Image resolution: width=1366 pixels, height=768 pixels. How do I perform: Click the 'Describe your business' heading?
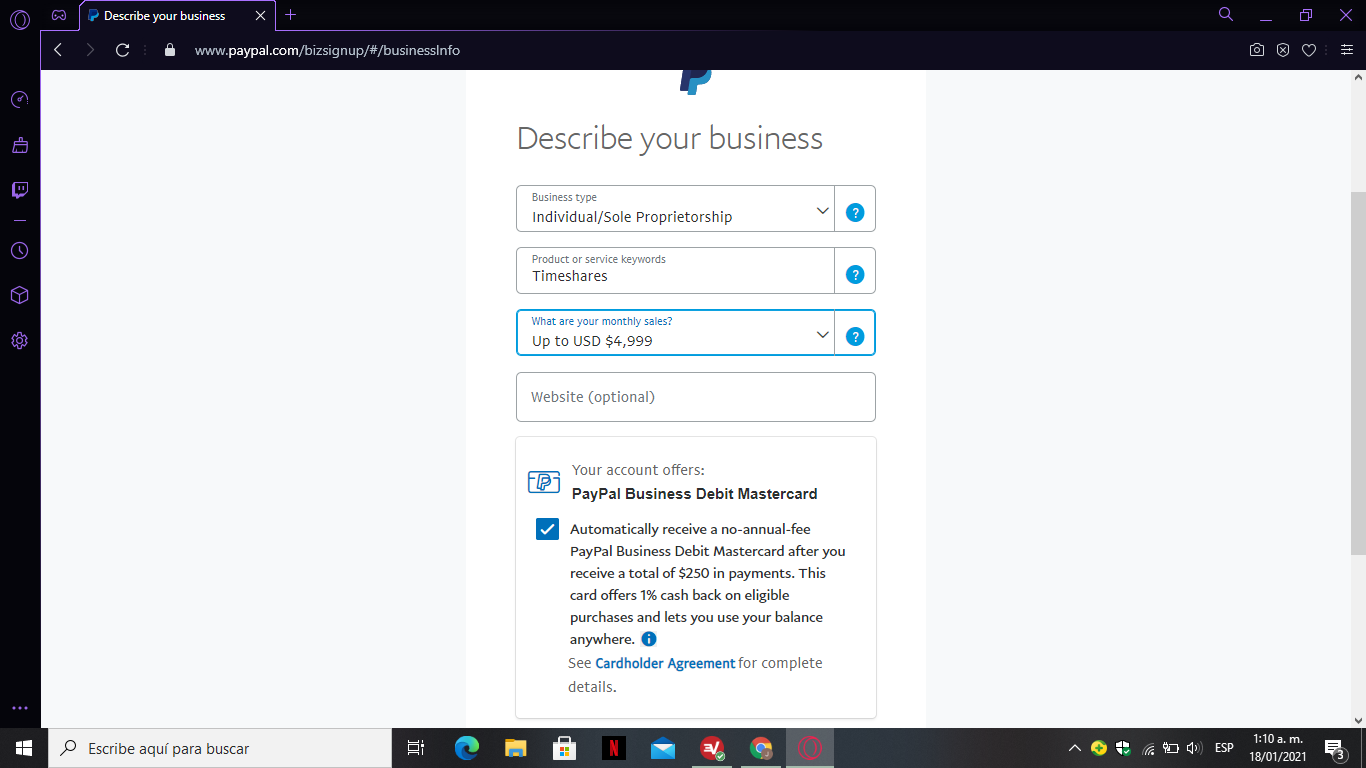(x=670, y=138)
